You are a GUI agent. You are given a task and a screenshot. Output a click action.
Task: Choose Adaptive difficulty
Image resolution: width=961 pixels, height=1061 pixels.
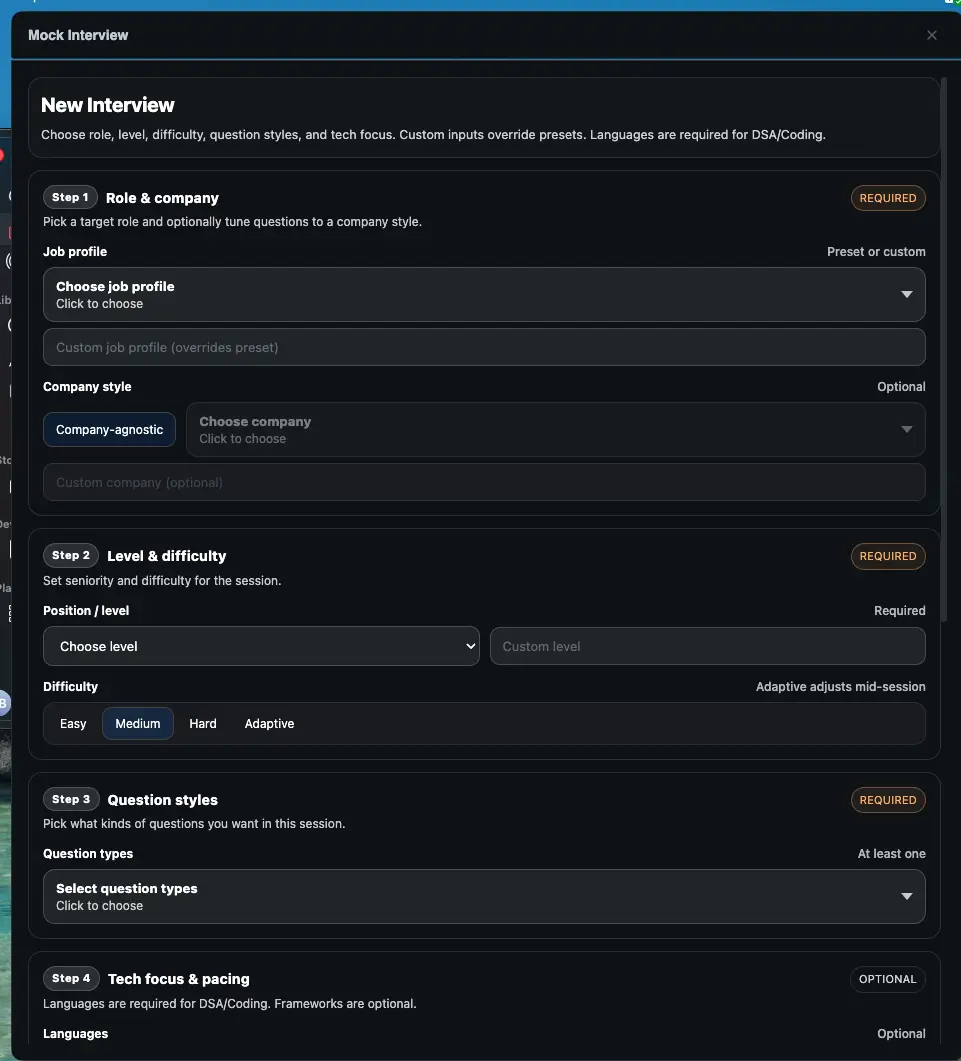[x=269, y=723]
